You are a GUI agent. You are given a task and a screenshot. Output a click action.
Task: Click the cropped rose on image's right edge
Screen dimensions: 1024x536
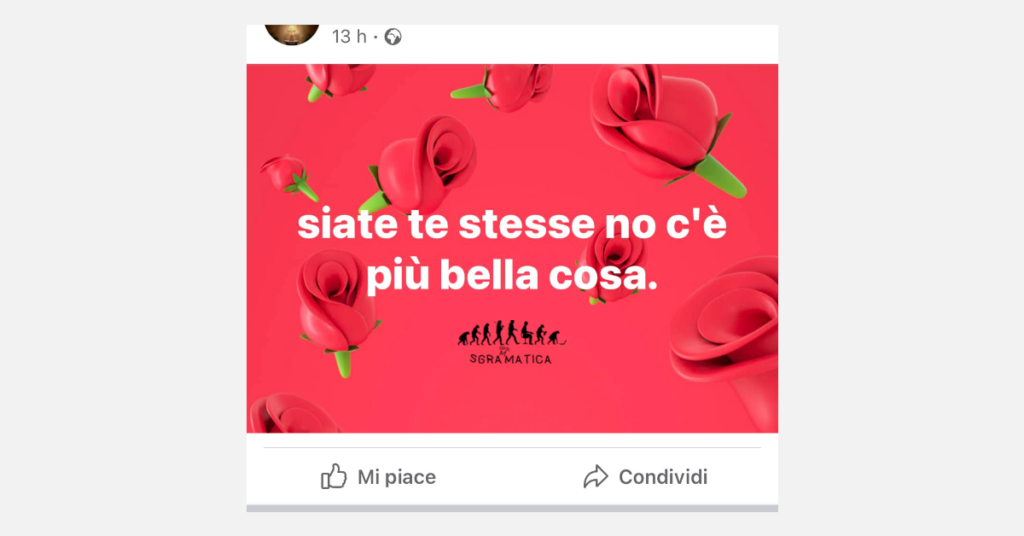point(725,343)
